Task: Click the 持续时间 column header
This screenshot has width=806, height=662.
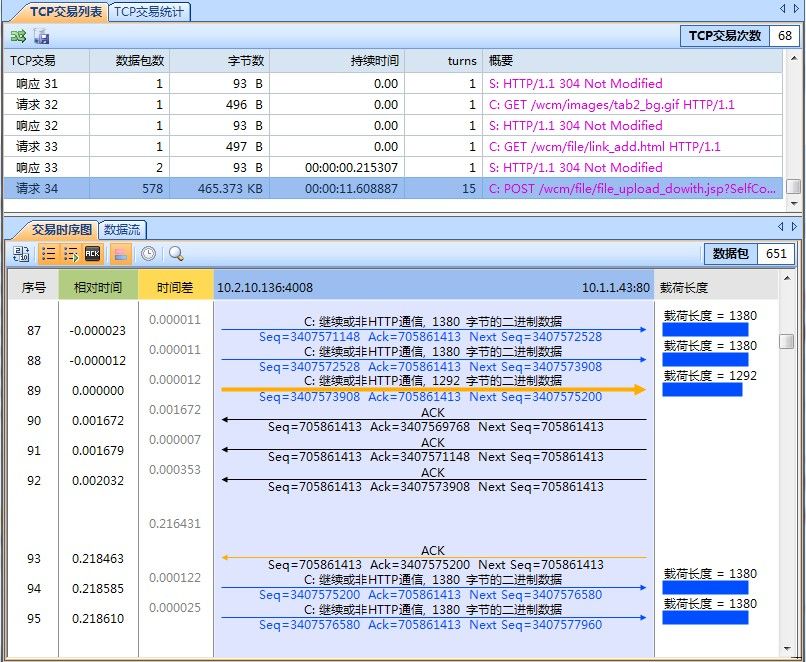Action: tap(374, 61)
